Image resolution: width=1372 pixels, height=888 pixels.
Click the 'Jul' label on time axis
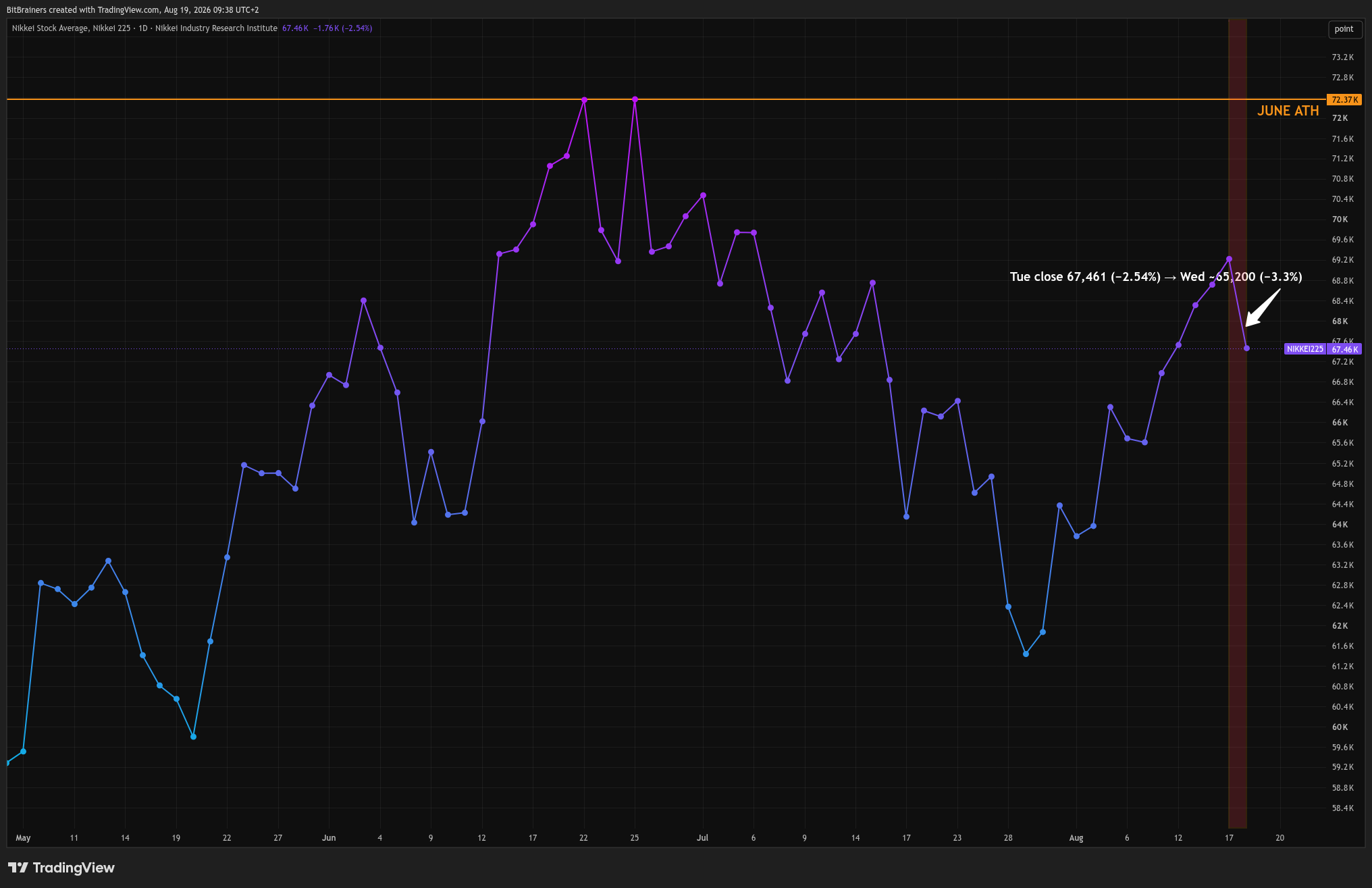click(x=702, y=838)
